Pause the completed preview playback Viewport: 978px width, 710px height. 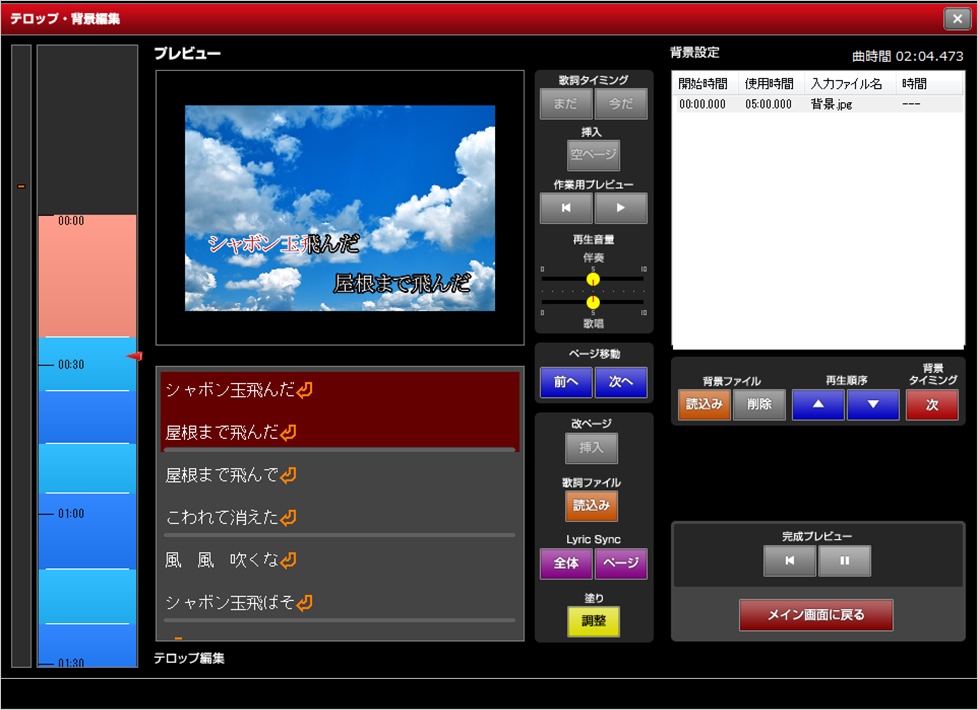[x=844, y=561]
